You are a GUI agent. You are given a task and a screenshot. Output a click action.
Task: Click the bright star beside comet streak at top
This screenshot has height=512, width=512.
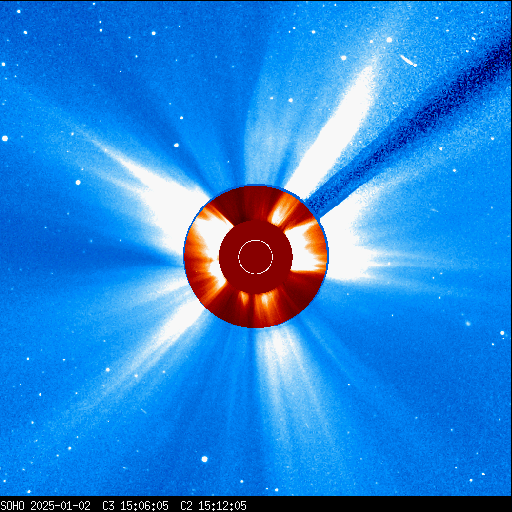tap(389, 40)
